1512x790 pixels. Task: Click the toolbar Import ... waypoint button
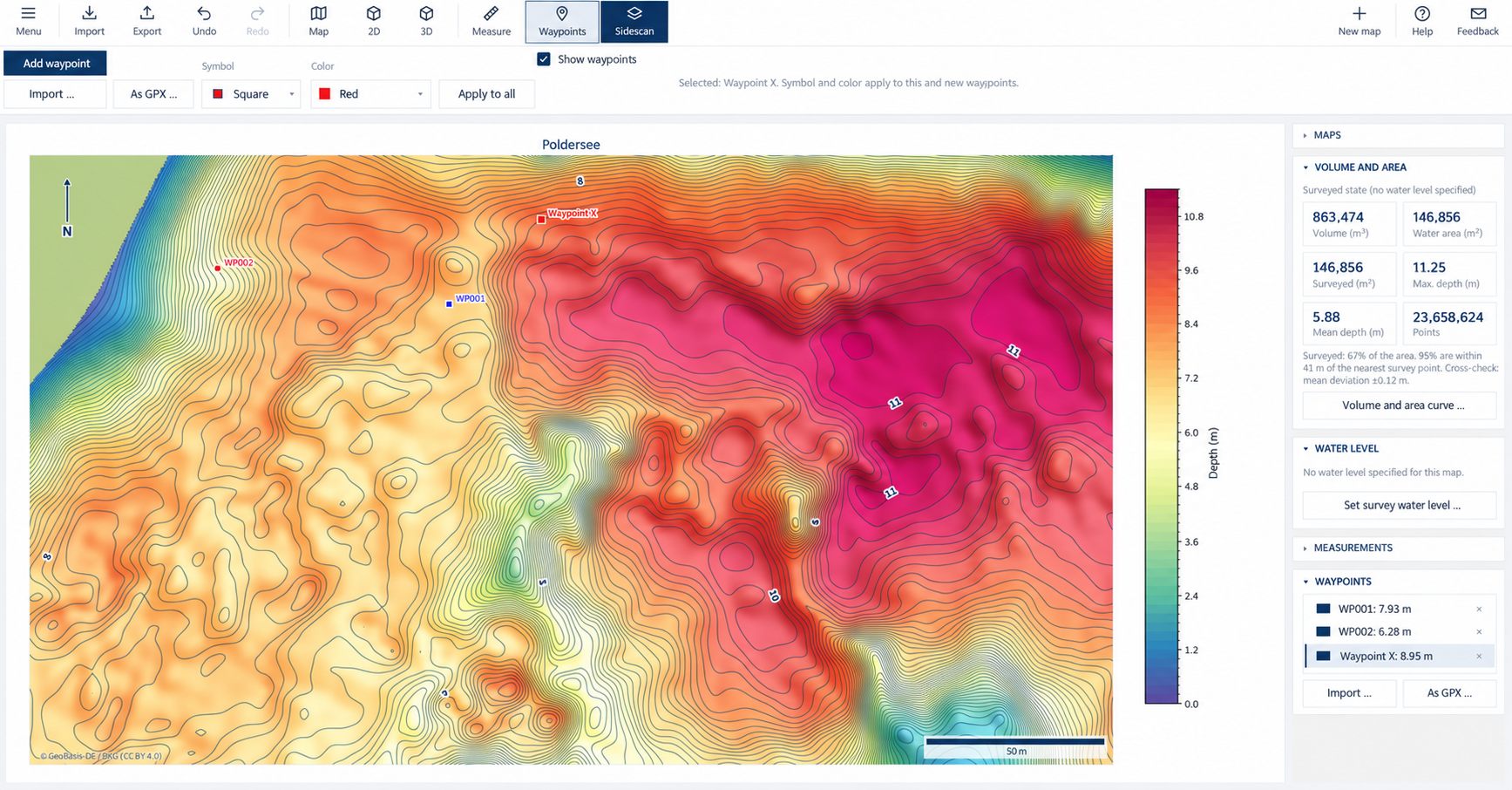[x=55, y=94]
